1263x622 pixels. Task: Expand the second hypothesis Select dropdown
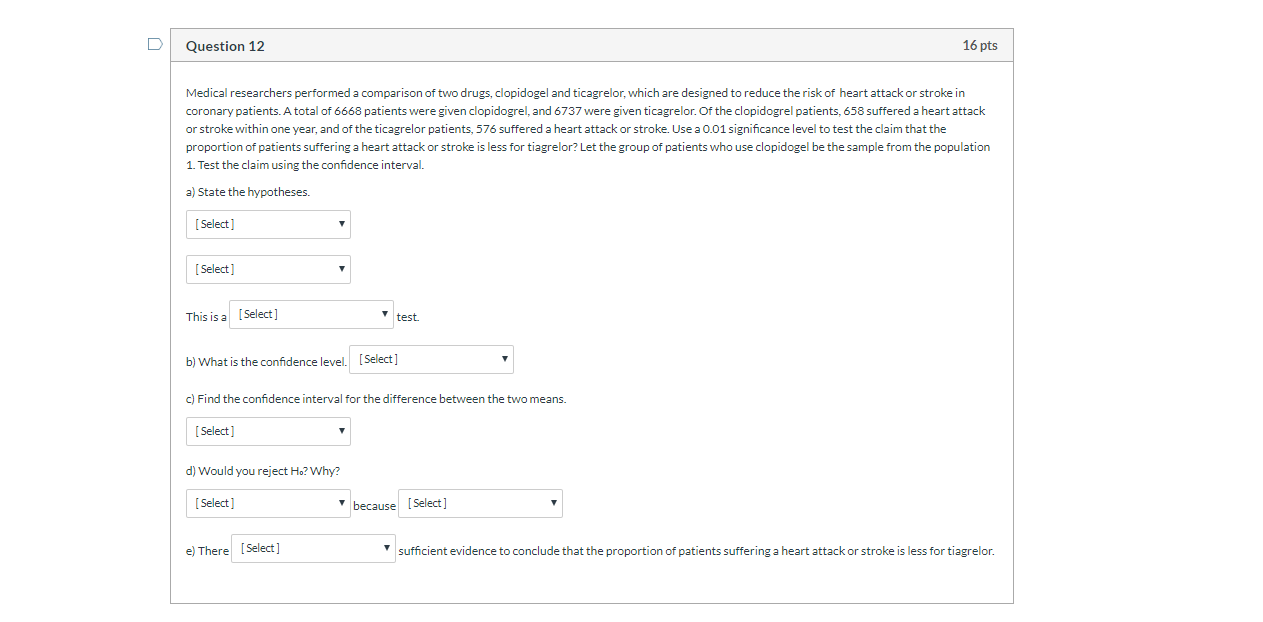click(x=268, y=269)
